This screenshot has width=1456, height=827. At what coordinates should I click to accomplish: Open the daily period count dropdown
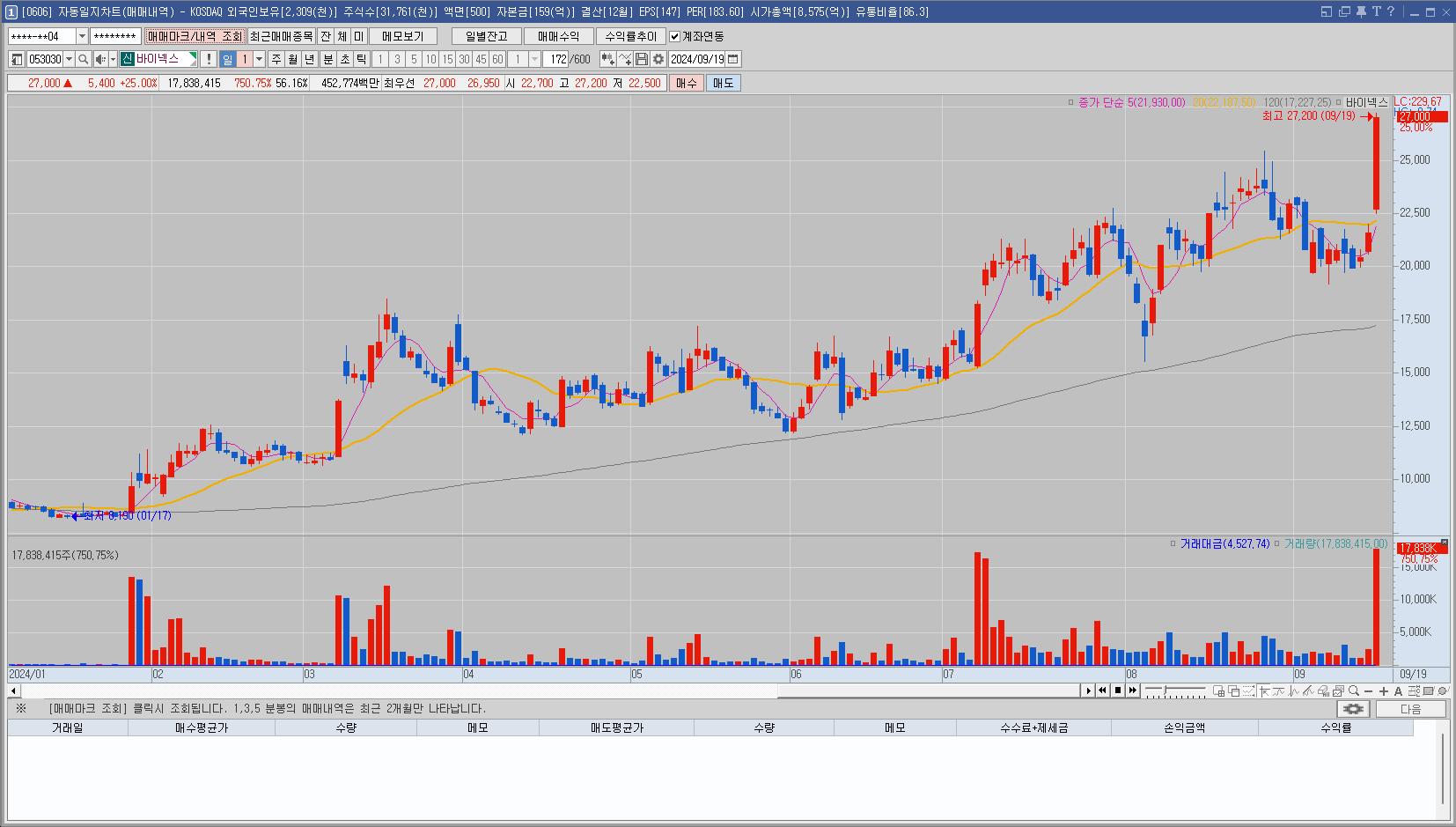[x=259, y=59]
